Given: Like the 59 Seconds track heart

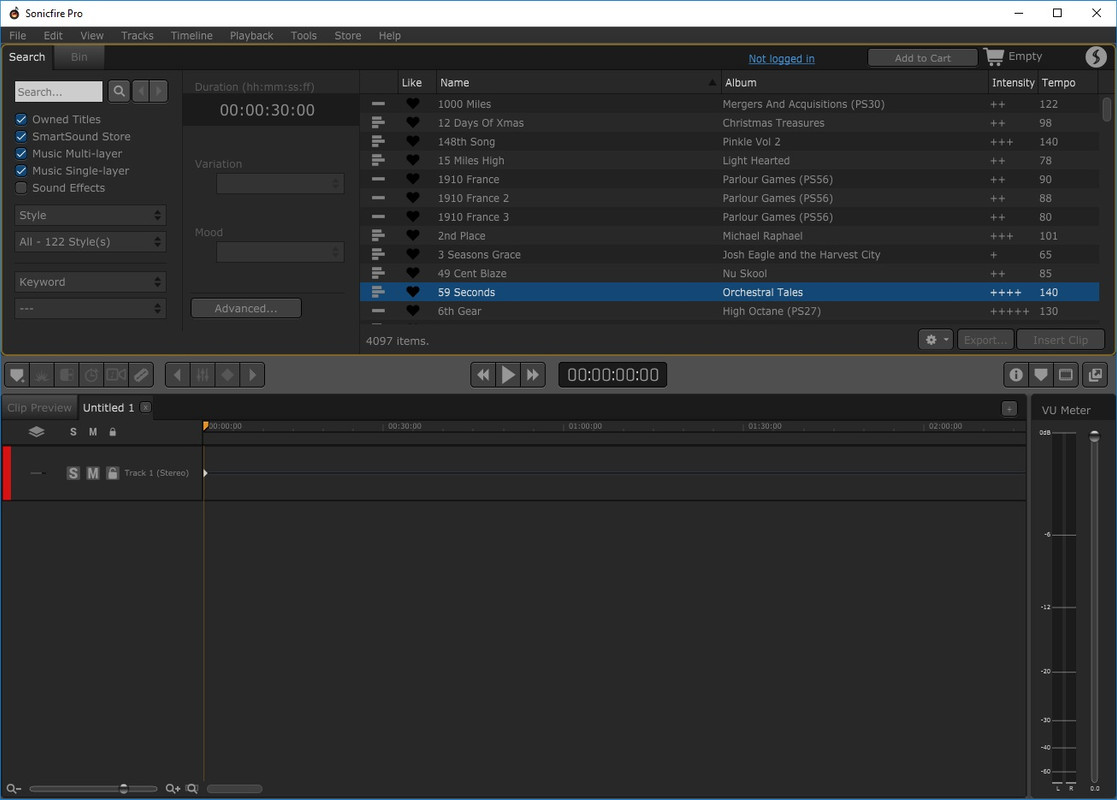Looking at the screenshot, I should [x=412, y=292].
